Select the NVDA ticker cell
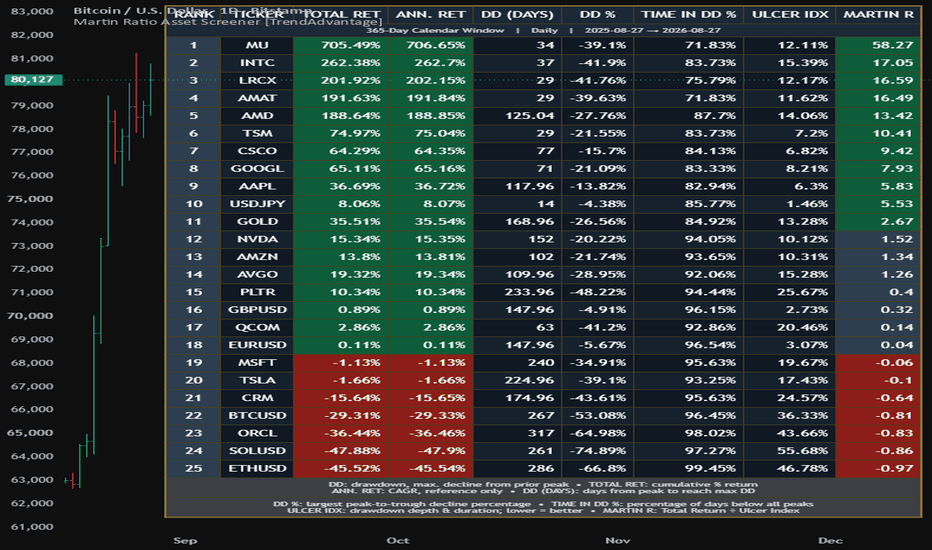Image resolution: width=932 pixels, height=550 pixels. coord(257,239)
